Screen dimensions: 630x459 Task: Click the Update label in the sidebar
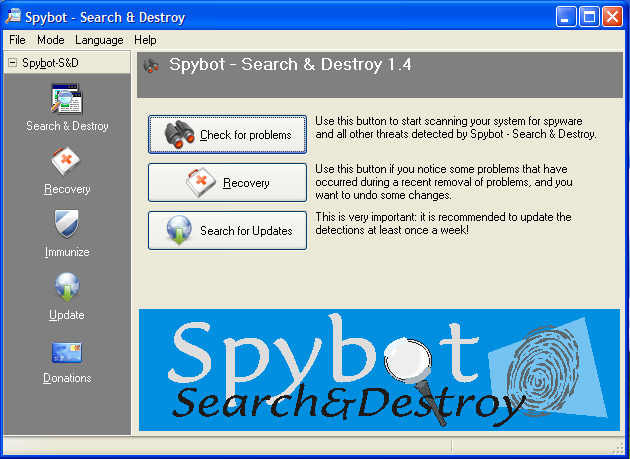[x=67, y=315]
